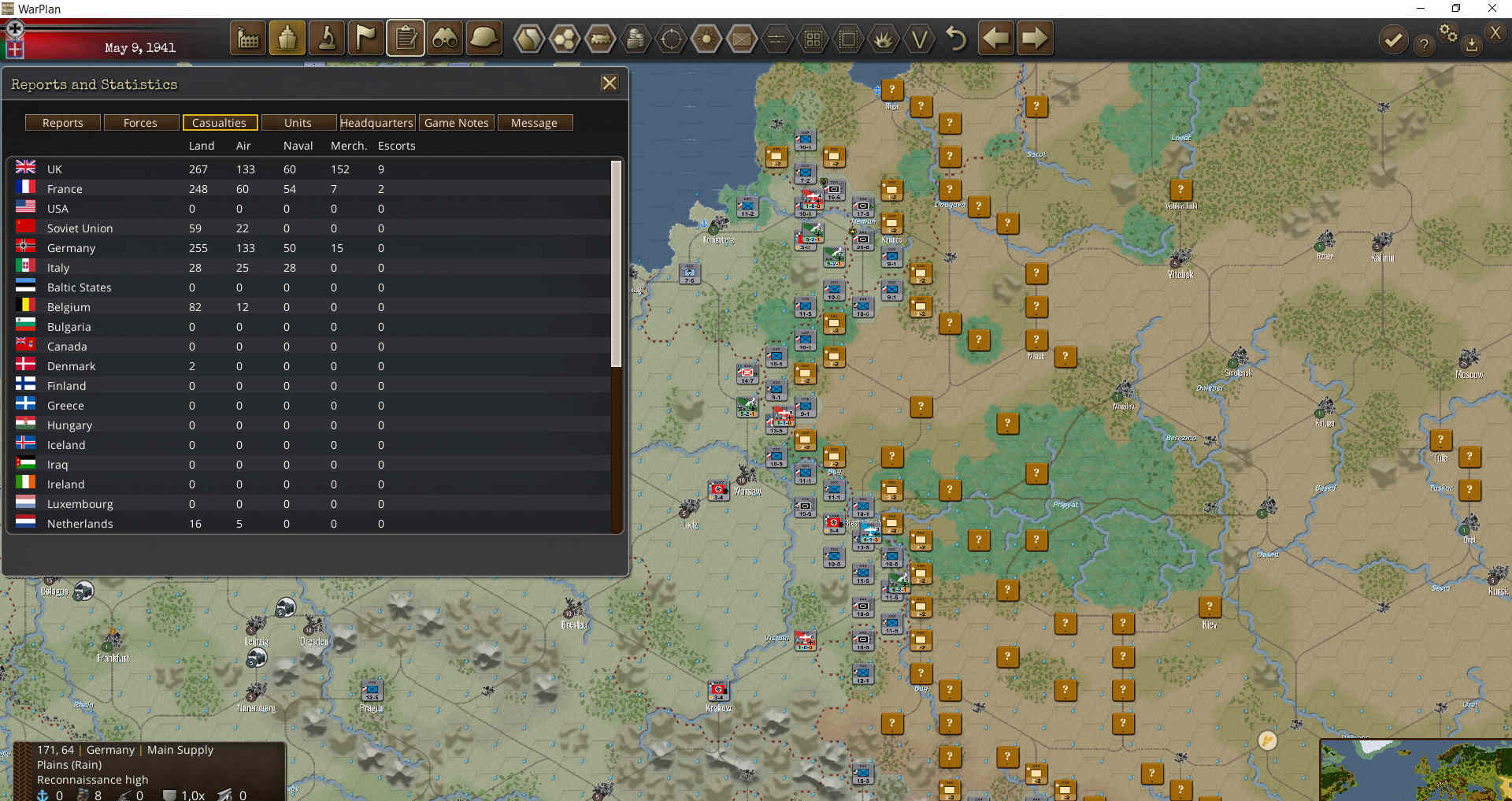Viewport: 1512px width, 801px height.
Task: Click the Naval column header
Action: tap(298, 146)
